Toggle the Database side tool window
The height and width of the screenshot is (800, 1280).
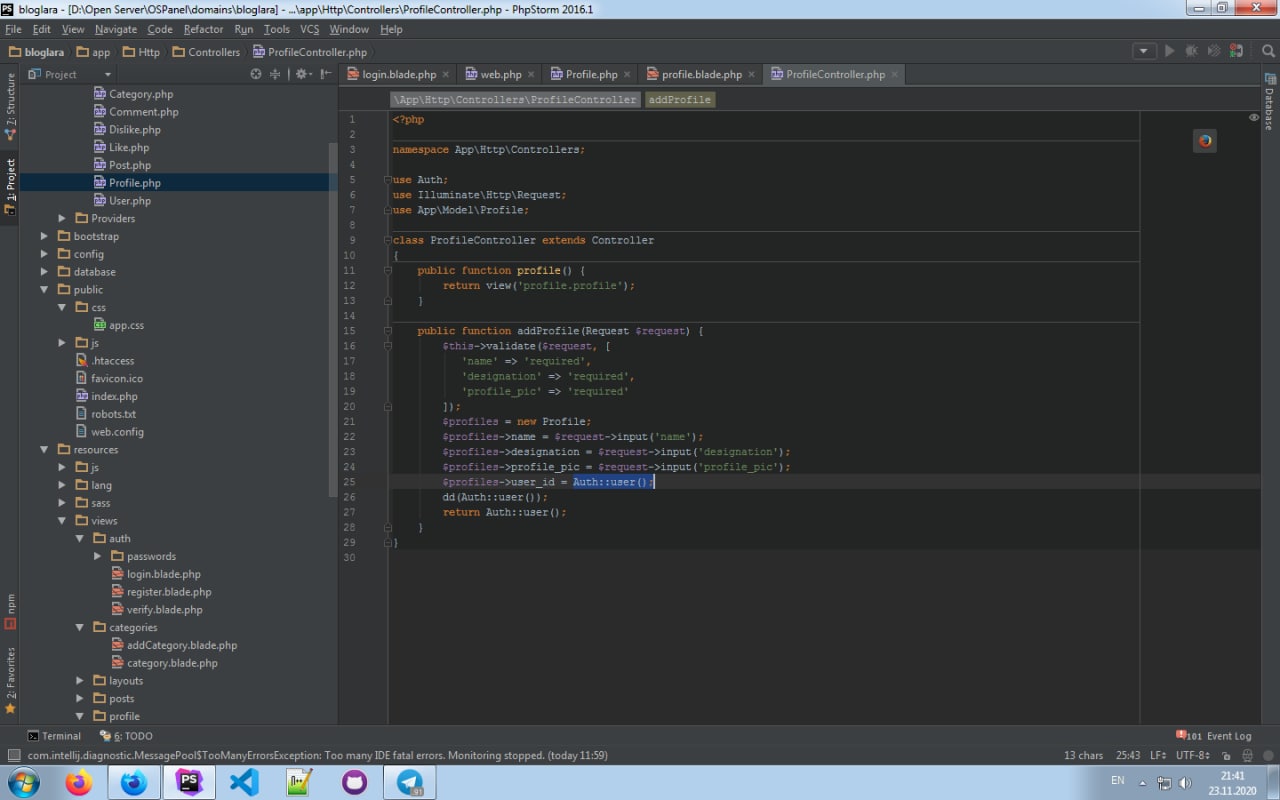(x=1269, y=102)
